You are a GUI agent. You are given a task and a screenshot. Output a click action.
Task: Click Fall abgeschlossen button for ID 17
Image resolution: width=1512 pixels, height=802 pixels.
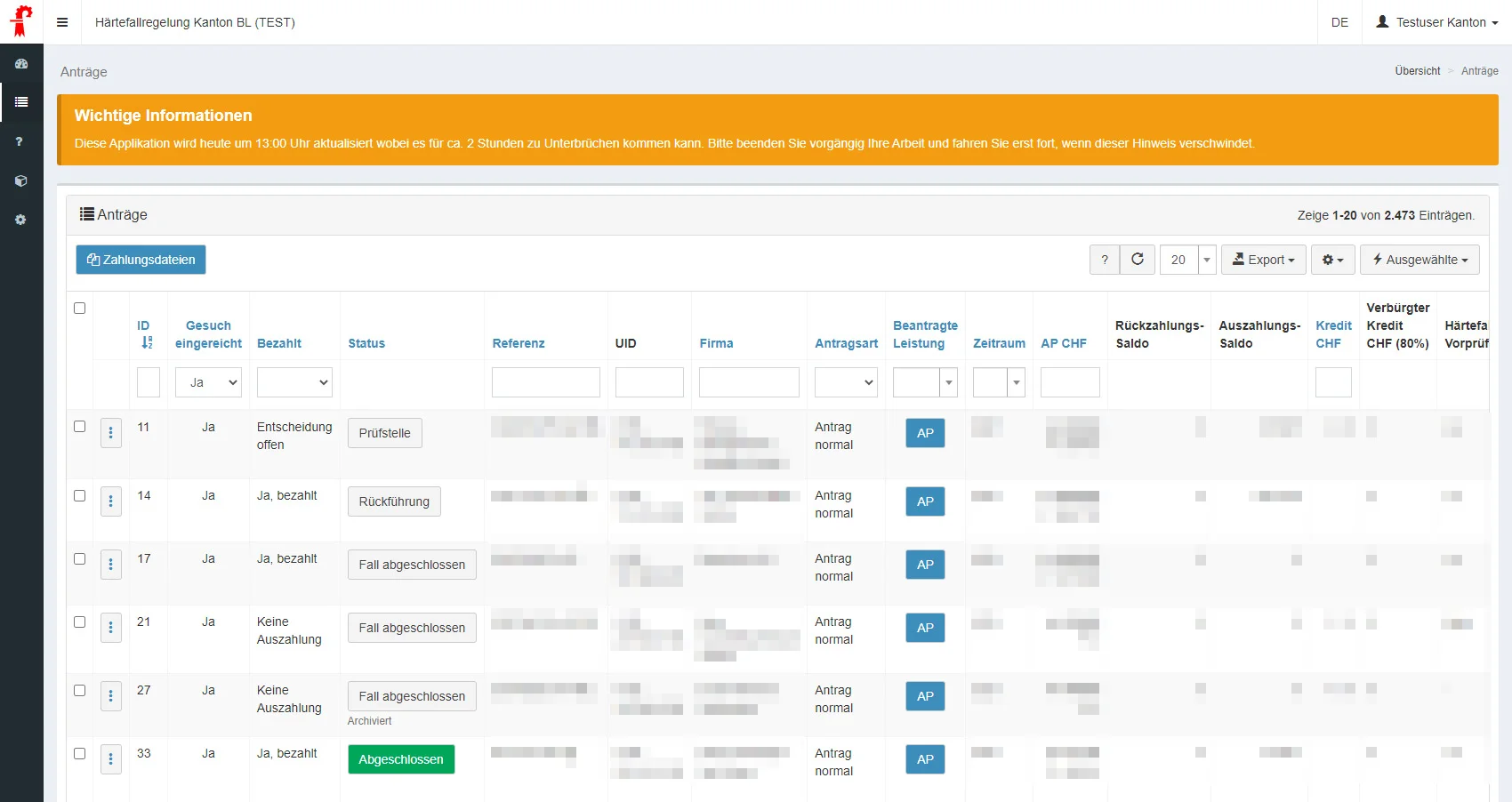coord(412,565)
